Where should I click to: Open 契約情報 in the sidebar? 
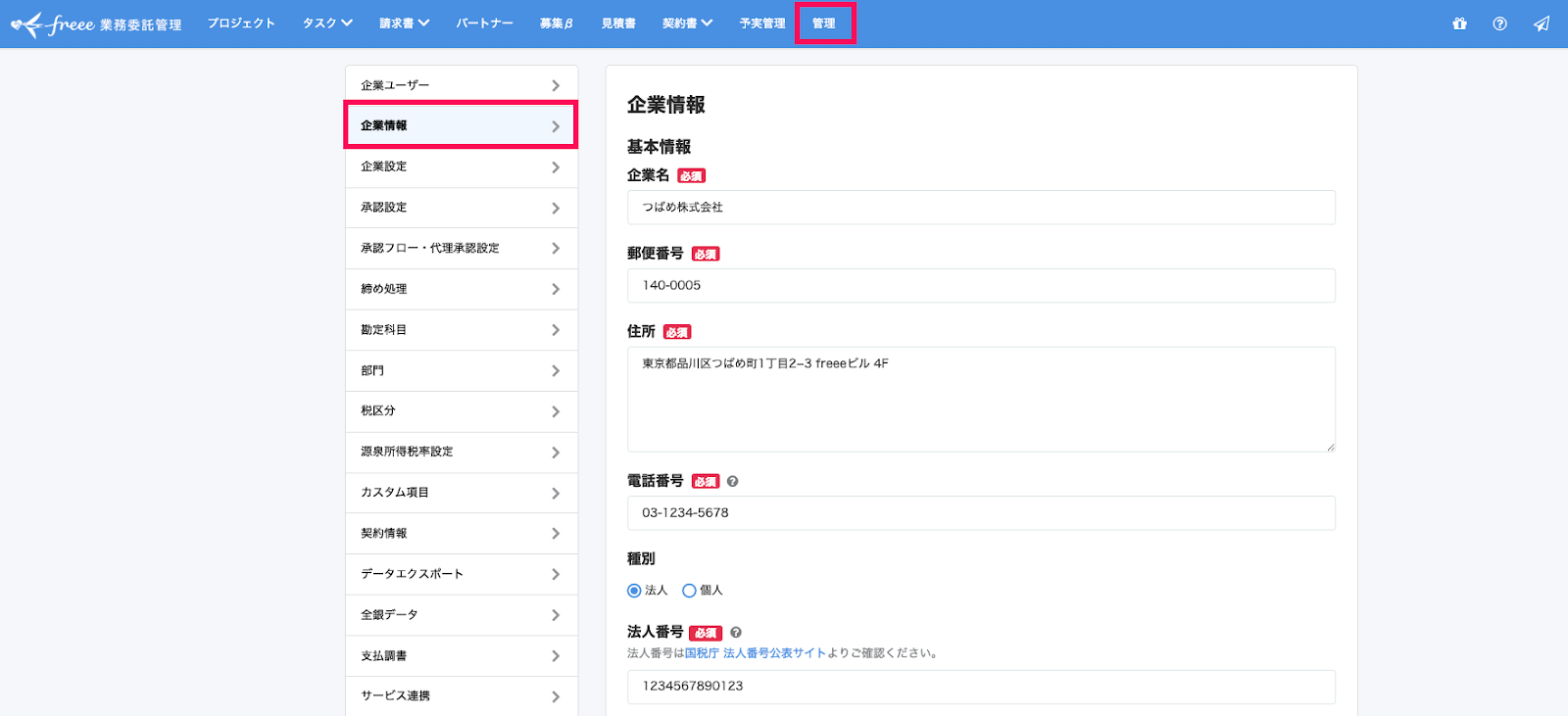pyautogui.click(x=461, y=534)
